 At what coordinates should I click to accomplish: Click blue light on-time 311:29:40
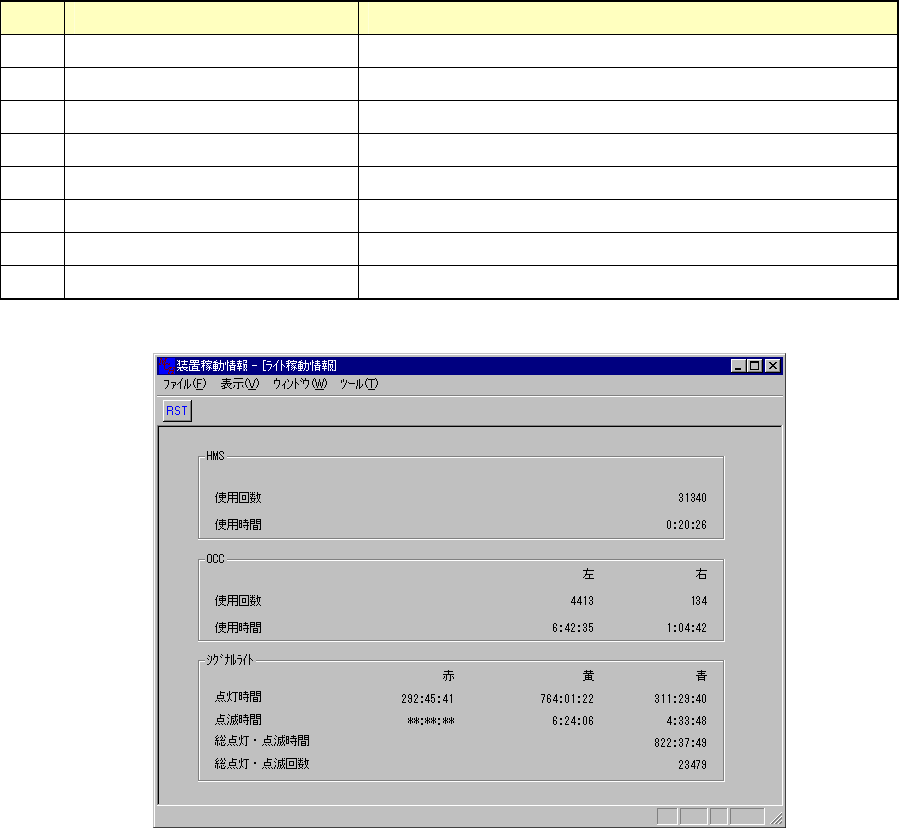(681, 699)
